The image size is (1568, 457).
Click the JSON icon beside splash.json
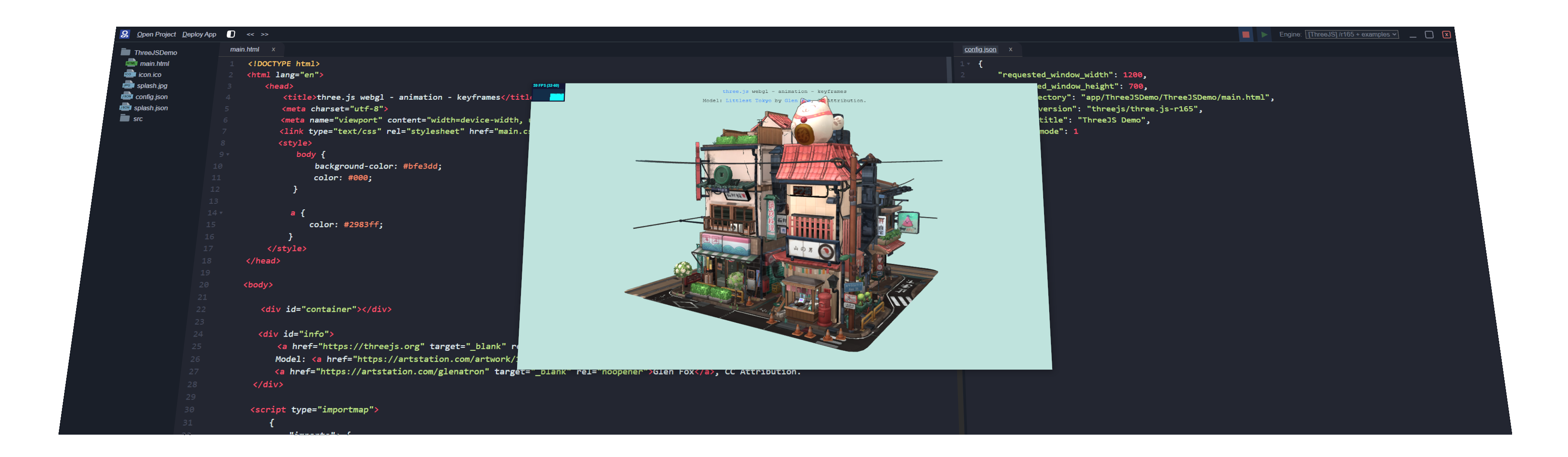tap(125, 107)
